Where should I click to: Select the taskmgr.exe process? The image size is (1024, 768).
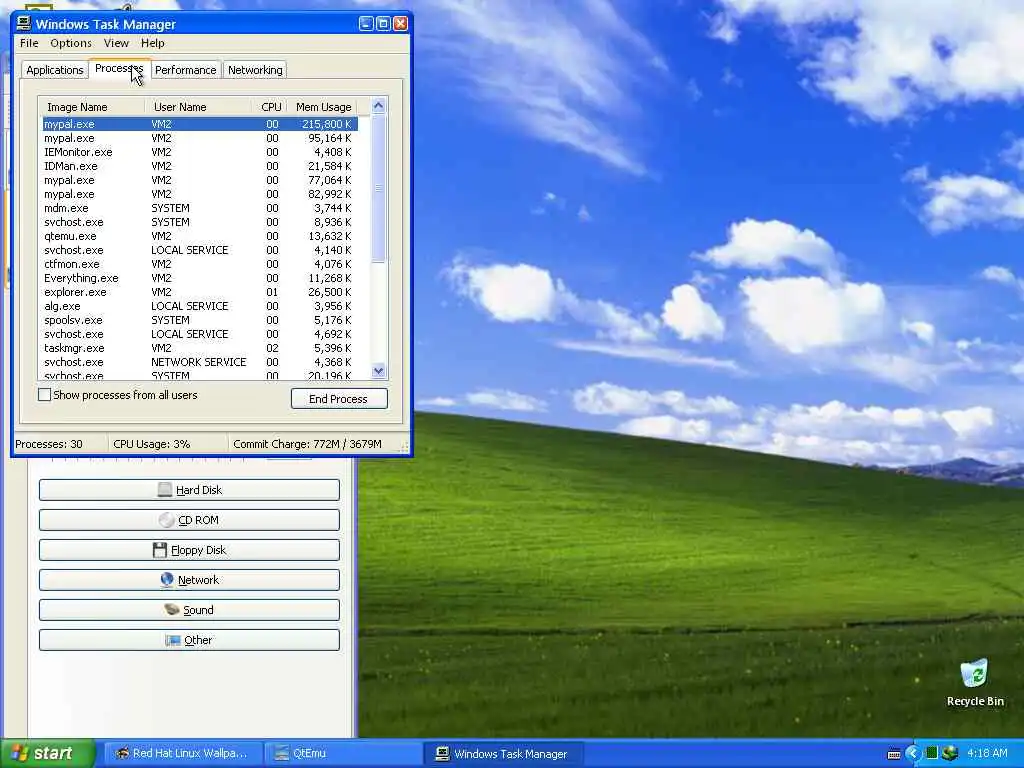200,349
